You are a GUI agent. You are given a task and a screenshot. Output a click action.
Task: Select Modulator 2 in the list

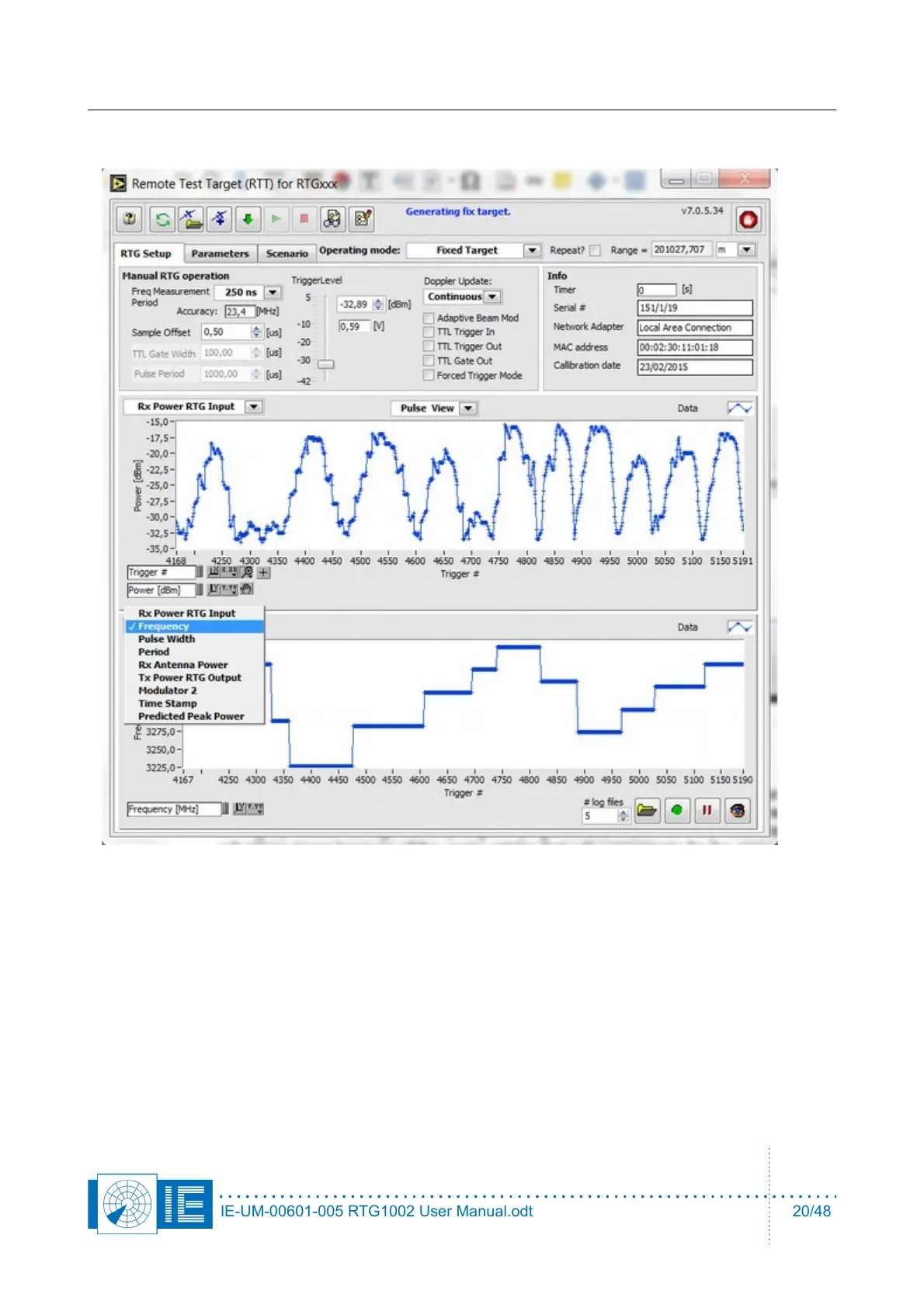click(195, 691)
